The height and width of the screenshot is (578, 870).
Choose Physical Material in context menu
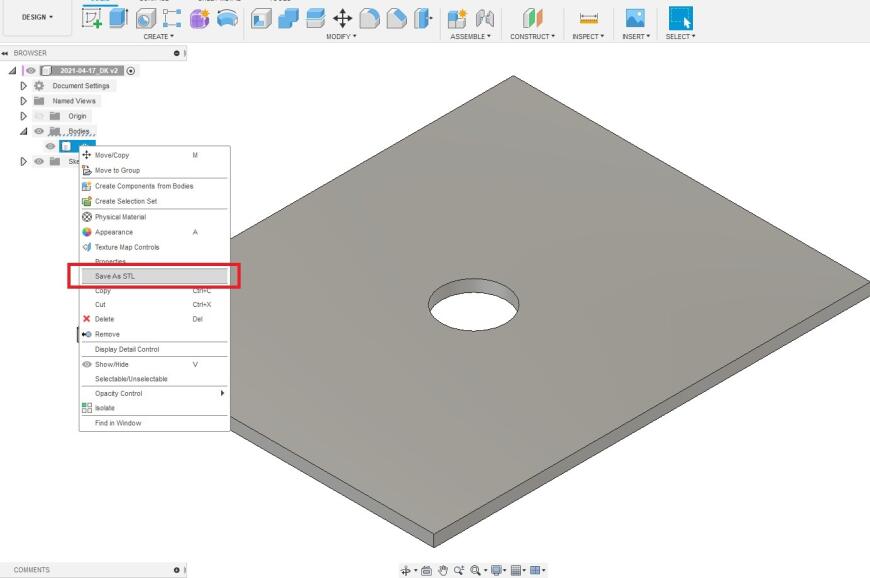pyautogui.click(x=154, y=217)
